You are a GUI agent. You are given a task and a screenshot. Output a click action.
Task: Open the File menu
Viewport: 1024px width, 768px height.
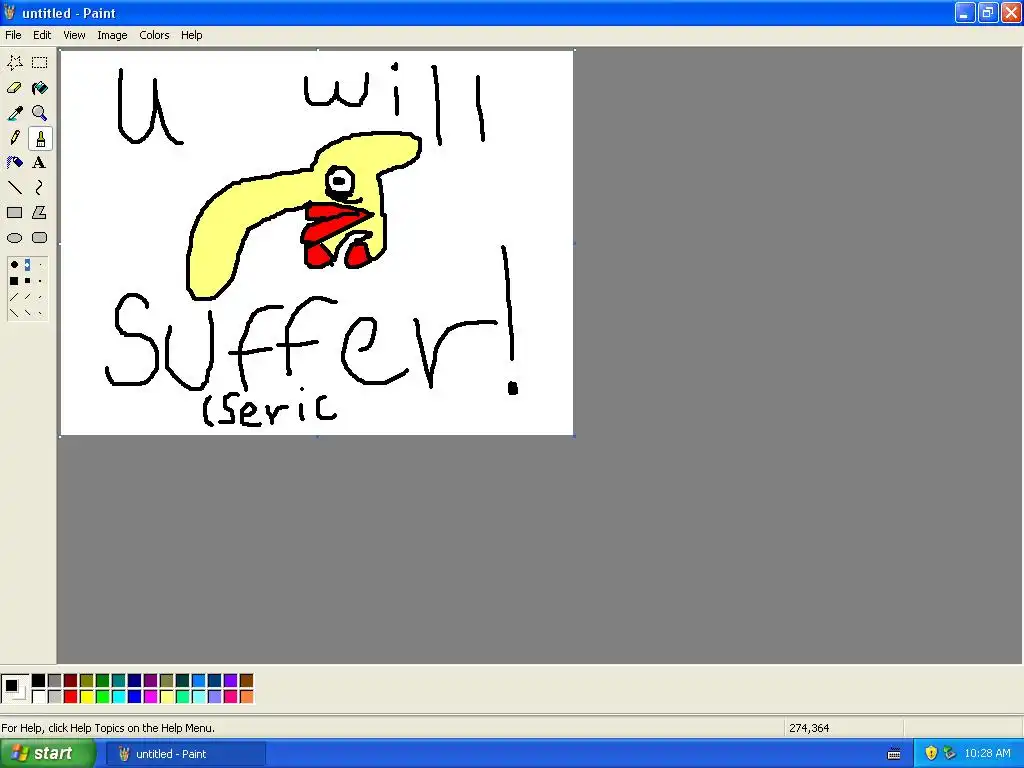pos(13,35)
